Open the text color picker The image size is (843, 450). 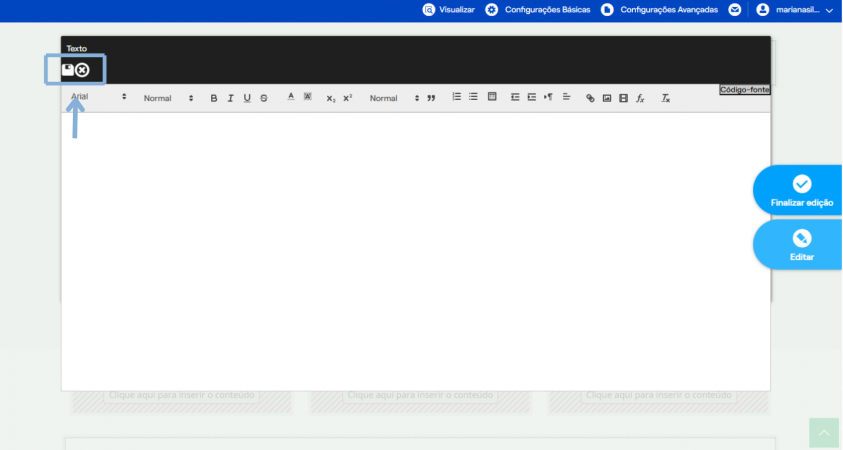click(291, 97)
